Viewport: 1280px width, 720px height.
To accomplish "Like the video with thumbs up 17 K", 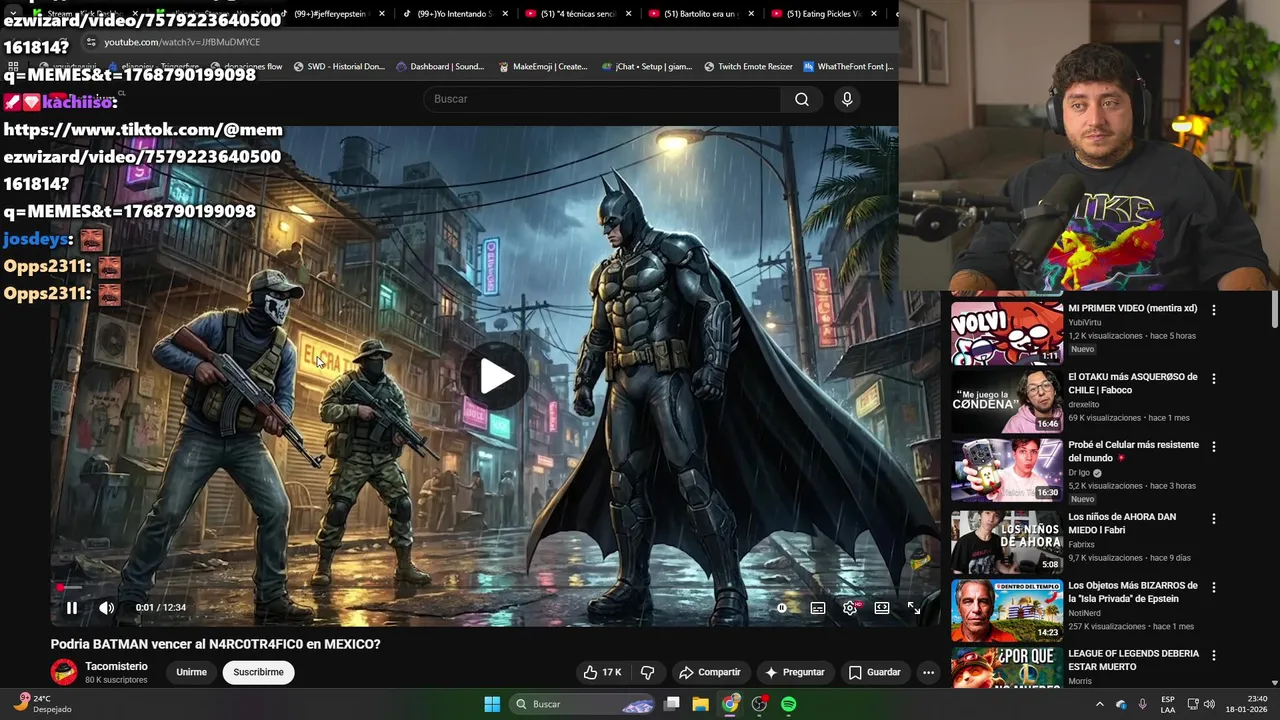I will point(602,672).
